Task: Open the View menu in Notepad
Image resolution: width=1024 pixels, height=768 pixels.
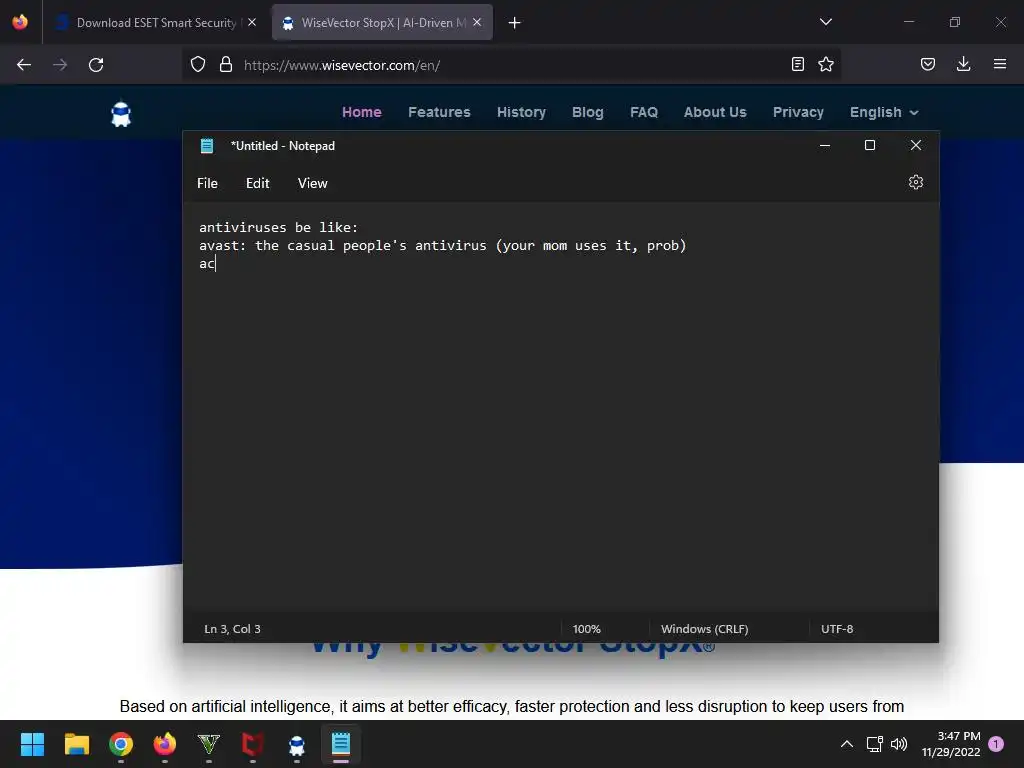Action: 312,184
